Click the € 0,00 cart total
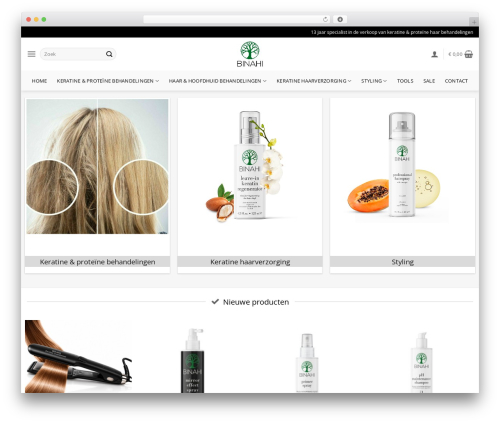The image size is (500, 423). coord(455,54)
